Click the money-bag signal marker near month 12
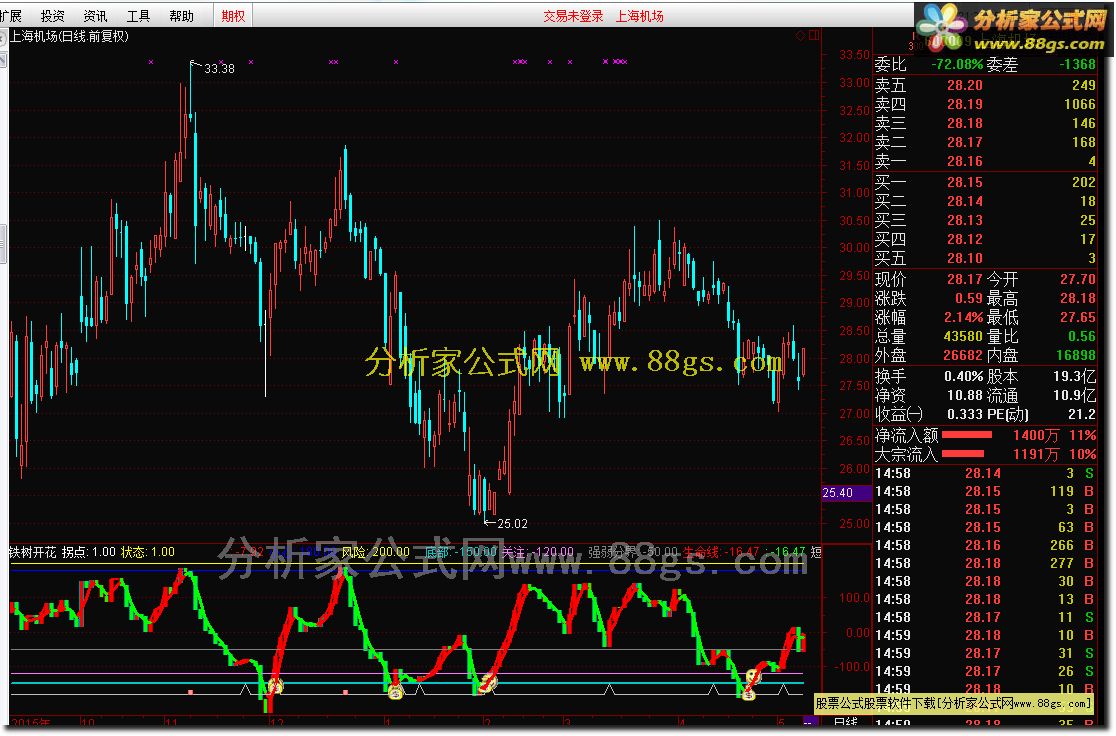Viewport: 1116px width, 736px height. (x=275, y=685)
